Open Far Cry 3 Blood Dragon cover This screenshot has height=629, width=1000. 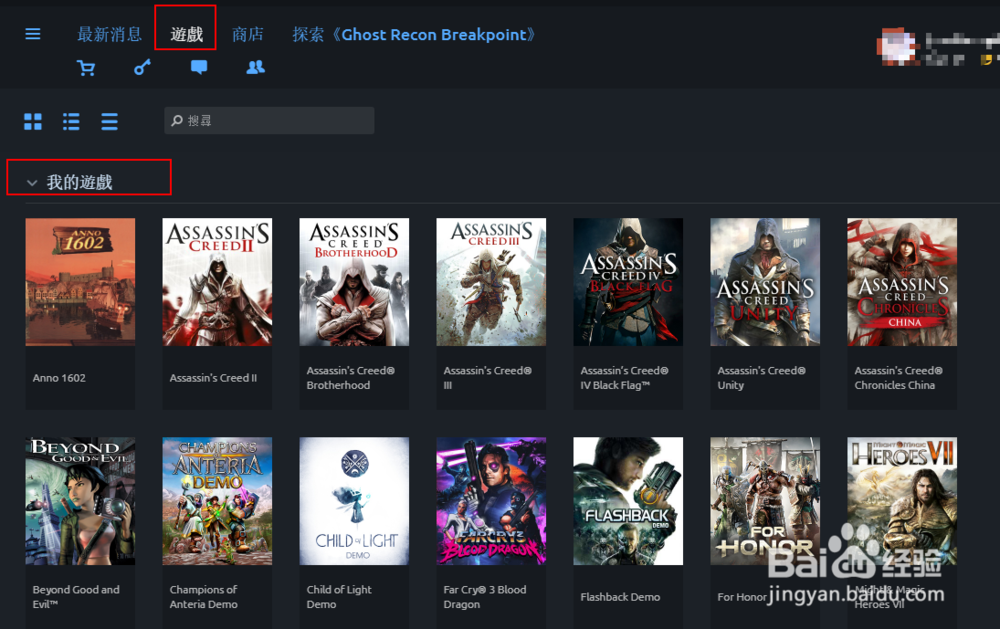(x=491, y=501)
